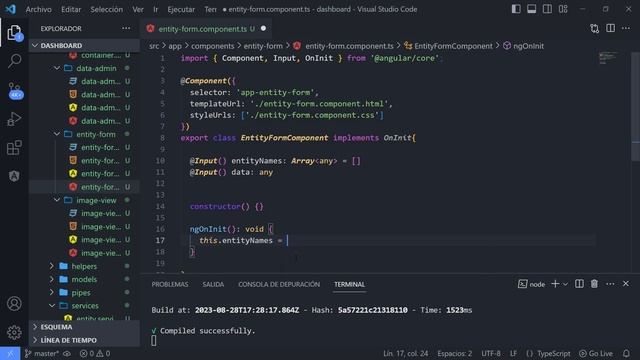Screen dimensions: 640x360
Task: Click the open changes compare icon
Action: click(x=595, y=28)
